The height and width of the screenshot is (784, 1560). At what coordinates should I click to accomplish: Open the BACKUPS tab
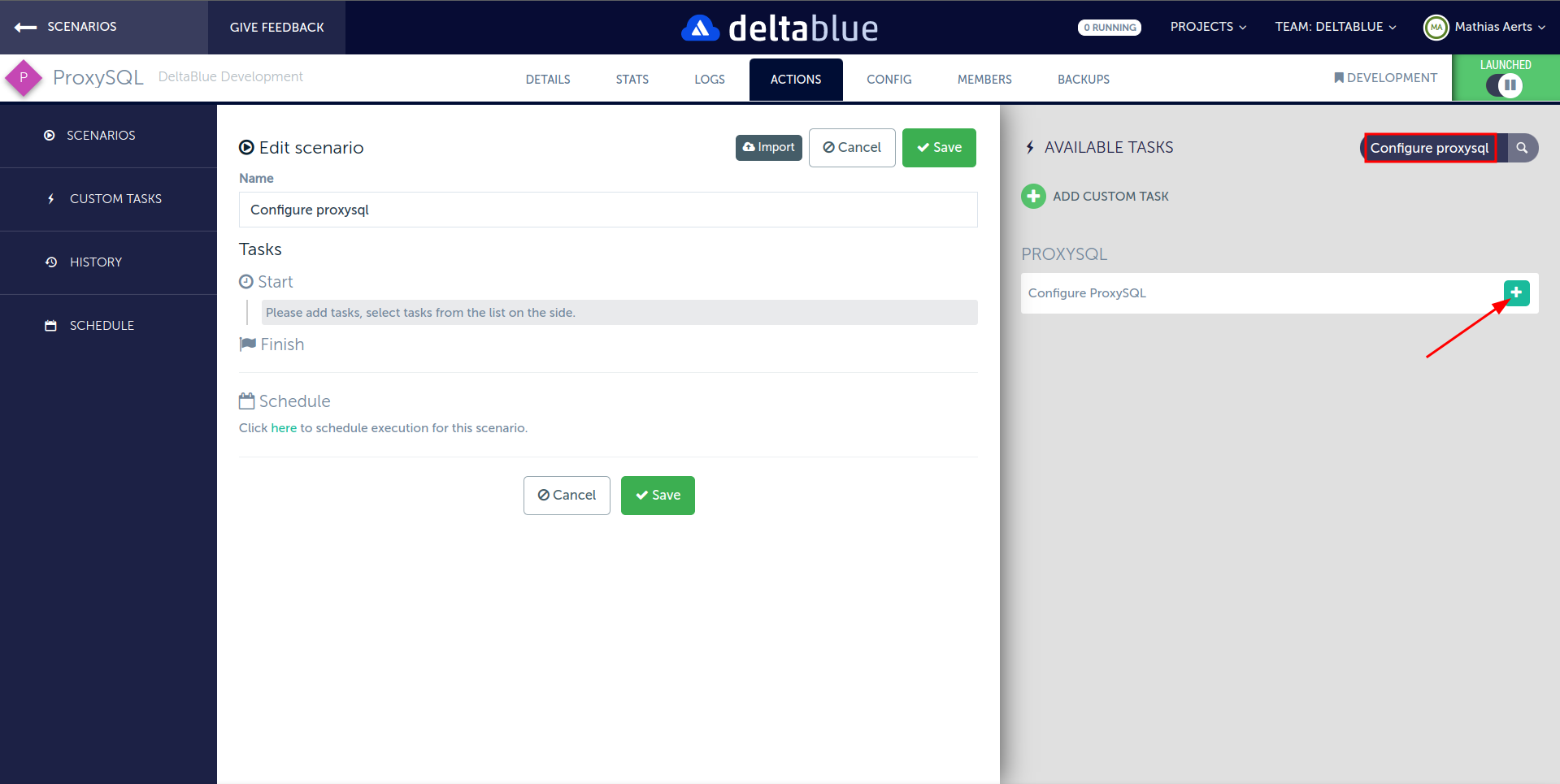tap(1083, 79)
